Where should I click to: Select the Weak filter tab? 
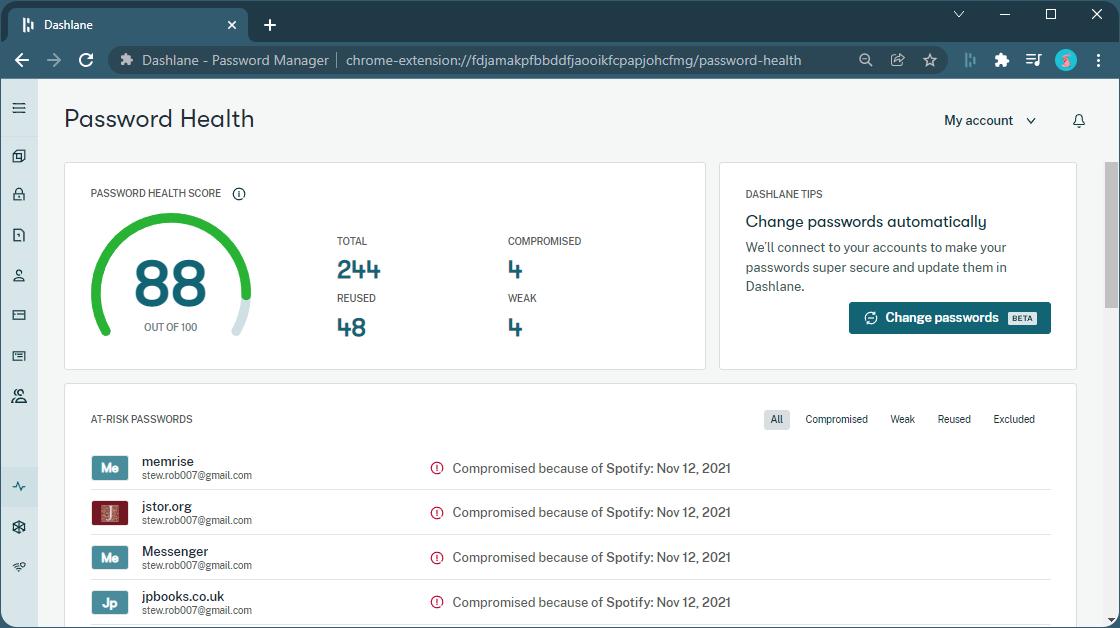point(902,419)
